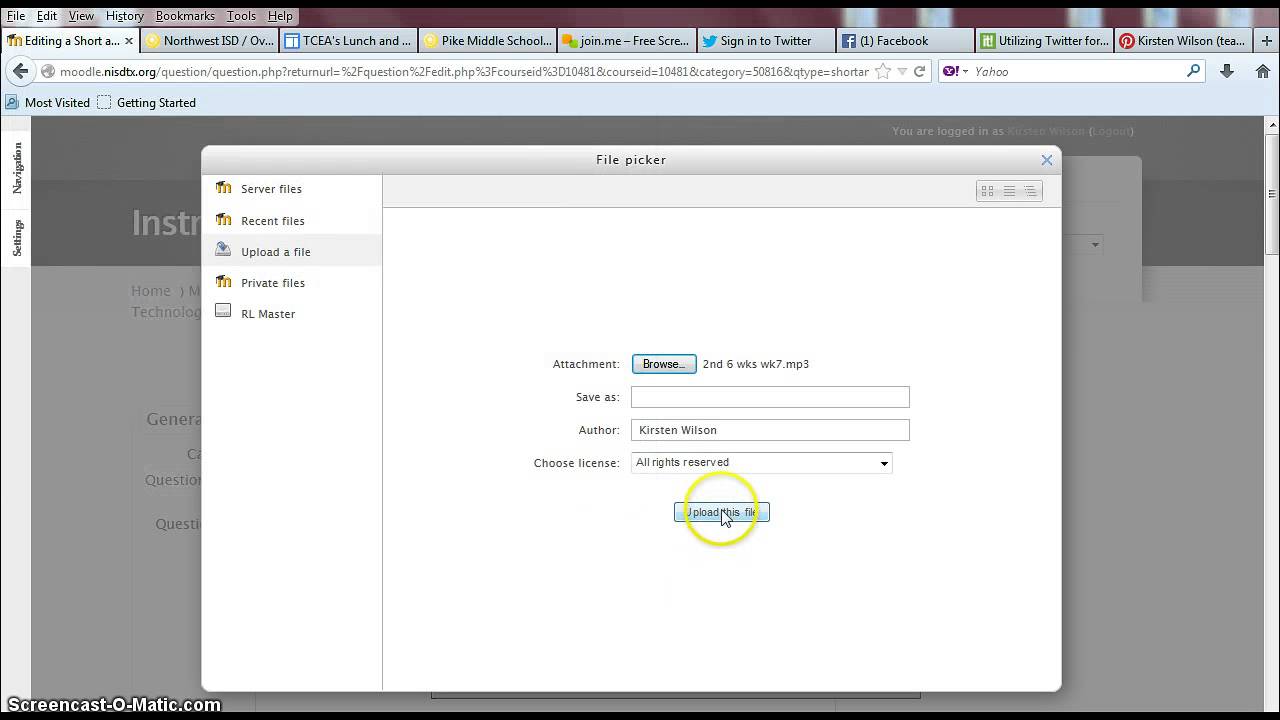The image size is (1280, 720).
Task: Open the Downloads arrow button
Action: click(x=1227, y=71)
